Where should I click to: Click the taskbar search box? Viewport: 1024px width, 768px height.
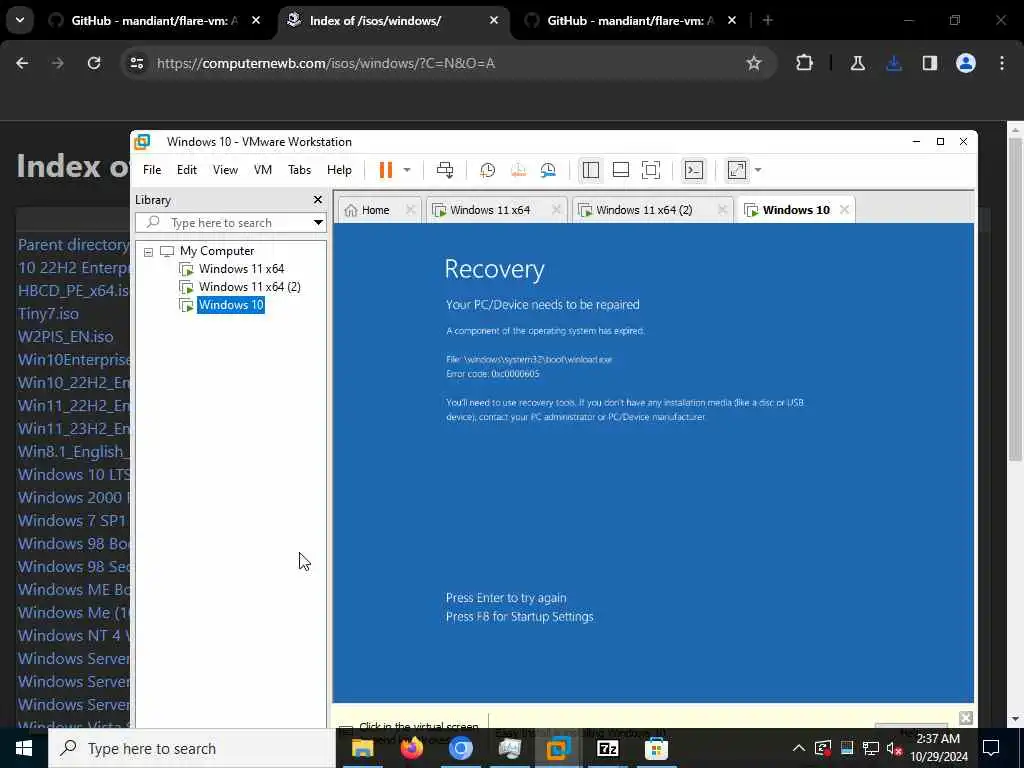pyautogui.click(x=192, y=748)
